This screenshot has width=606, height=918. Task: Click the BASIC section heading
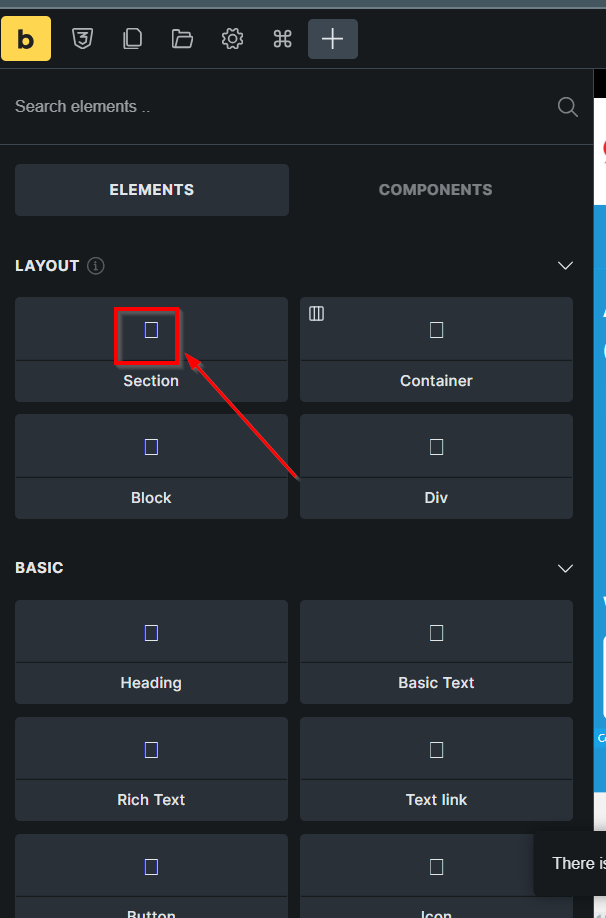point(39,568)
